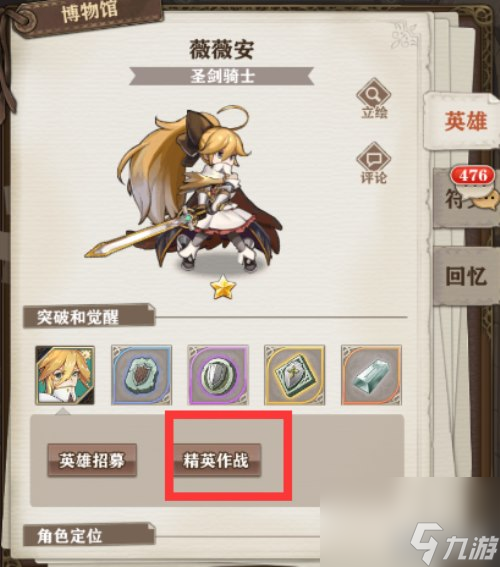This screenshot has width=500, height=567.
Task: Click the 英雄招募 button
Action: click(x=92, y=460)
